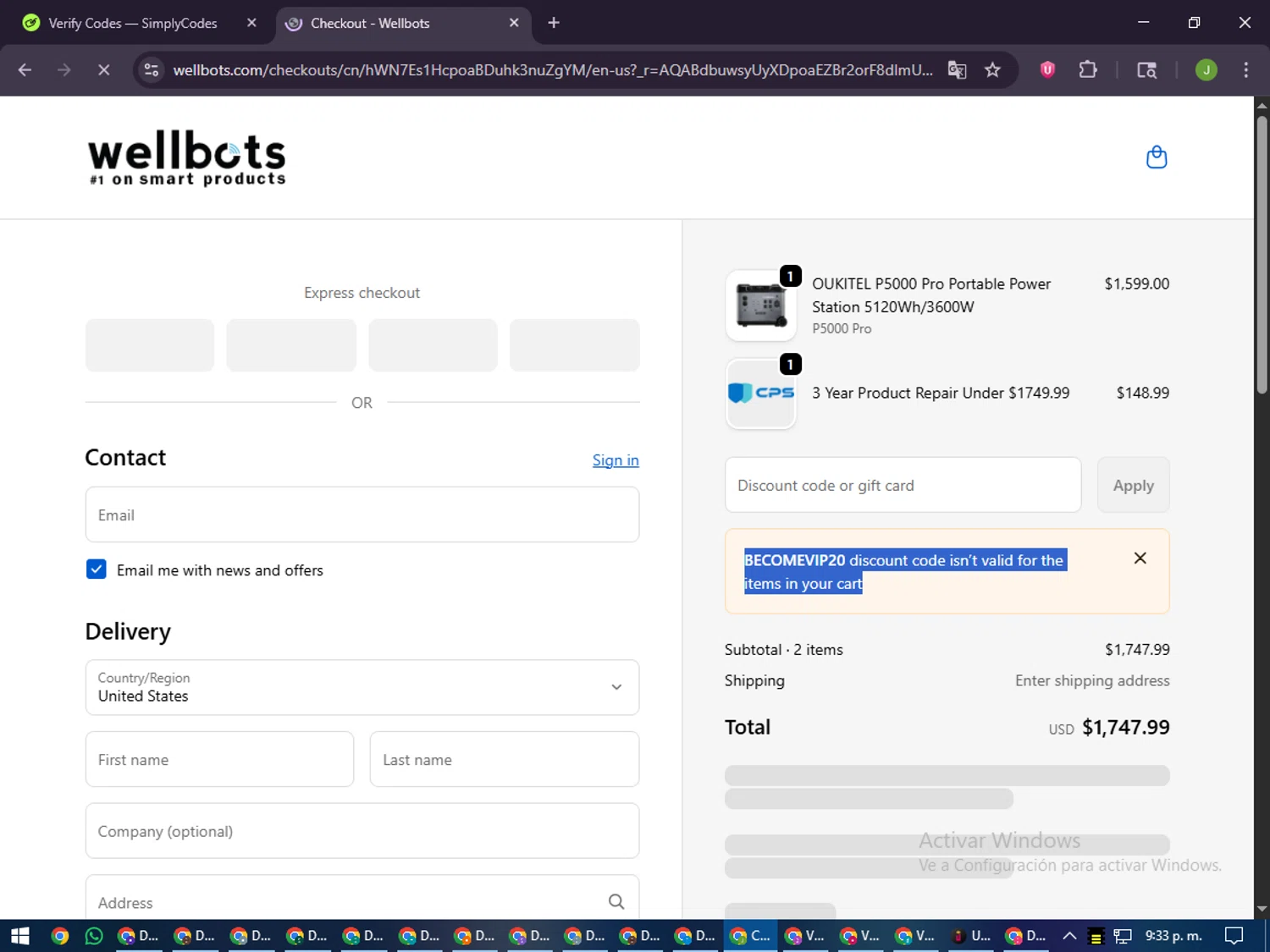Close the Verify Codes SimplyCodes tab
1270x952 pixels.
pyautogui.click(x=251, y=23)
